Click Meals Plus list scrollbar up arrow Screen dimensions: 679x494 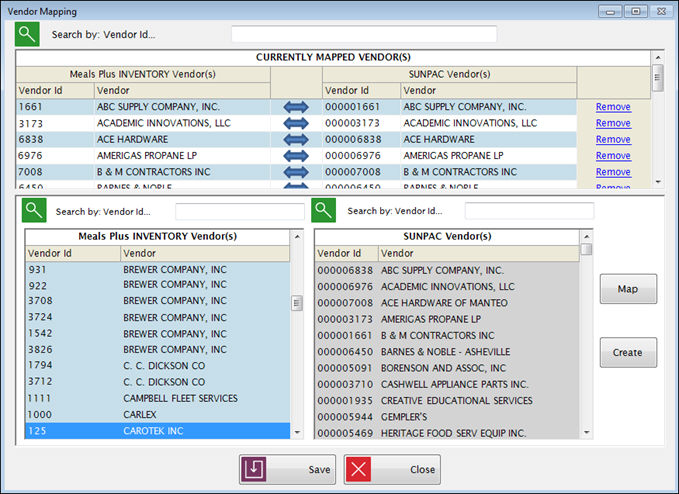297,236
